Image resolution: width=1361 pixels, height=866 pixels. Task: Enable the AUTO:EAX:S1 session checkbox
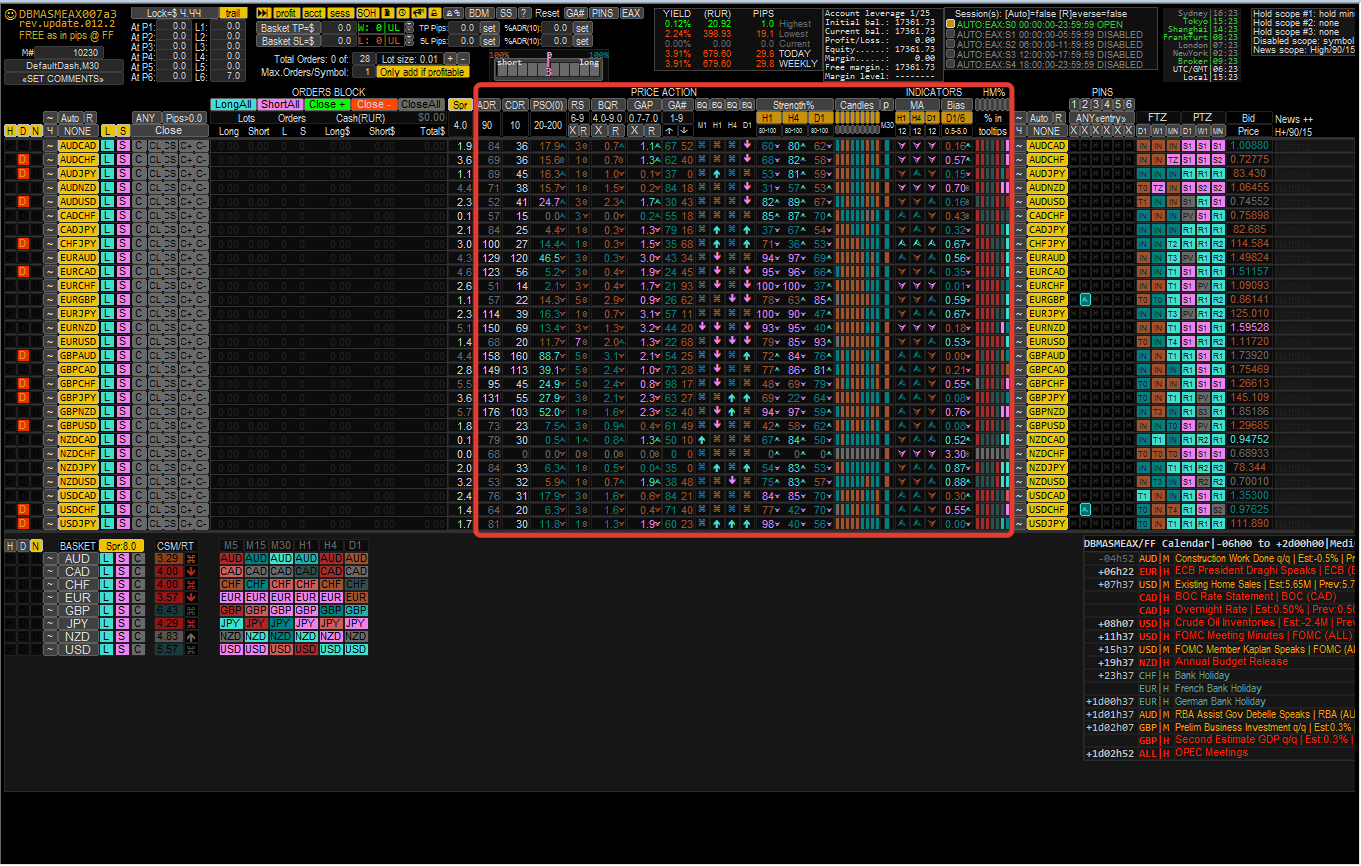950,33
